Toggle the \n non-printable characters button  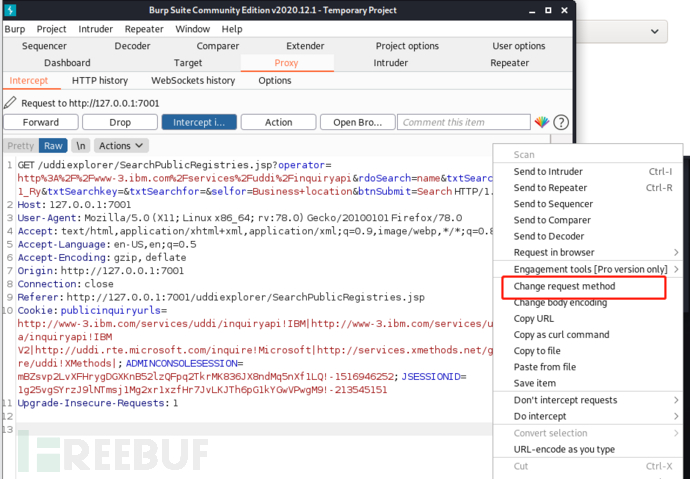coord(81,146)
